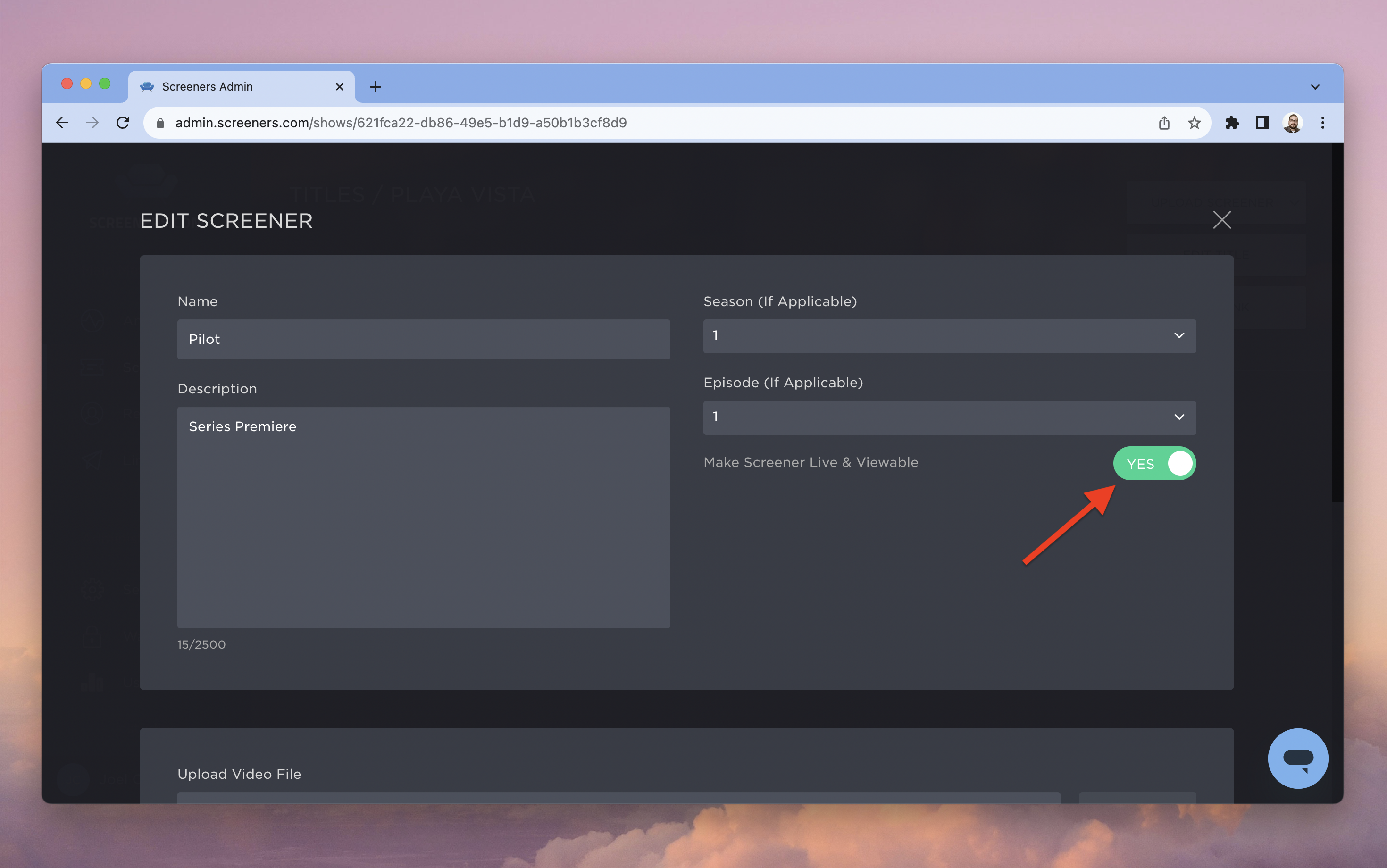
Task: Open Chrome three-dot menu
Action: click(1323, 123)
